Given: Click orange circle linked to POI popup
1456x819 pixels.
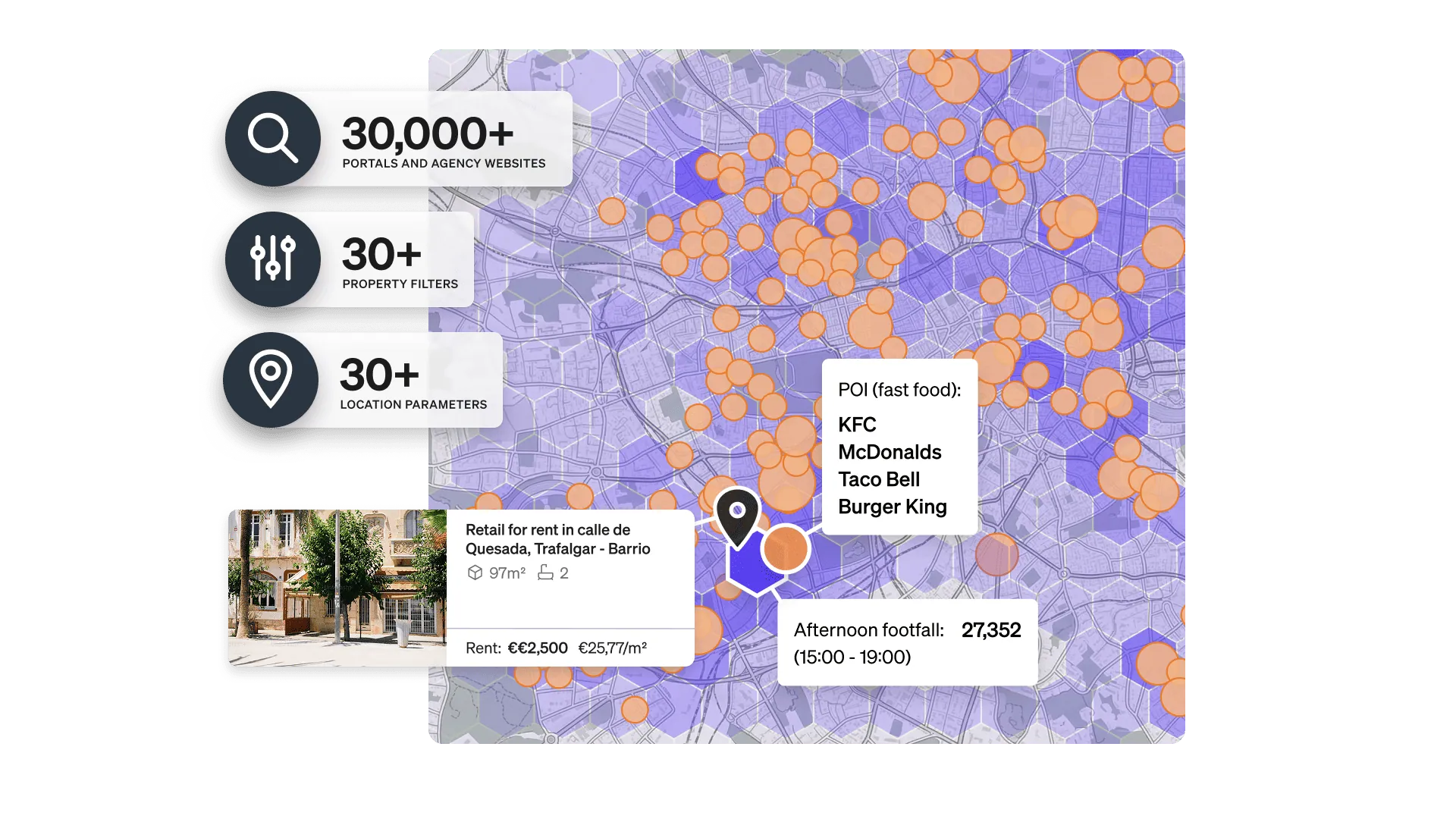Looking at the screenshot, I should coord(786,548).
